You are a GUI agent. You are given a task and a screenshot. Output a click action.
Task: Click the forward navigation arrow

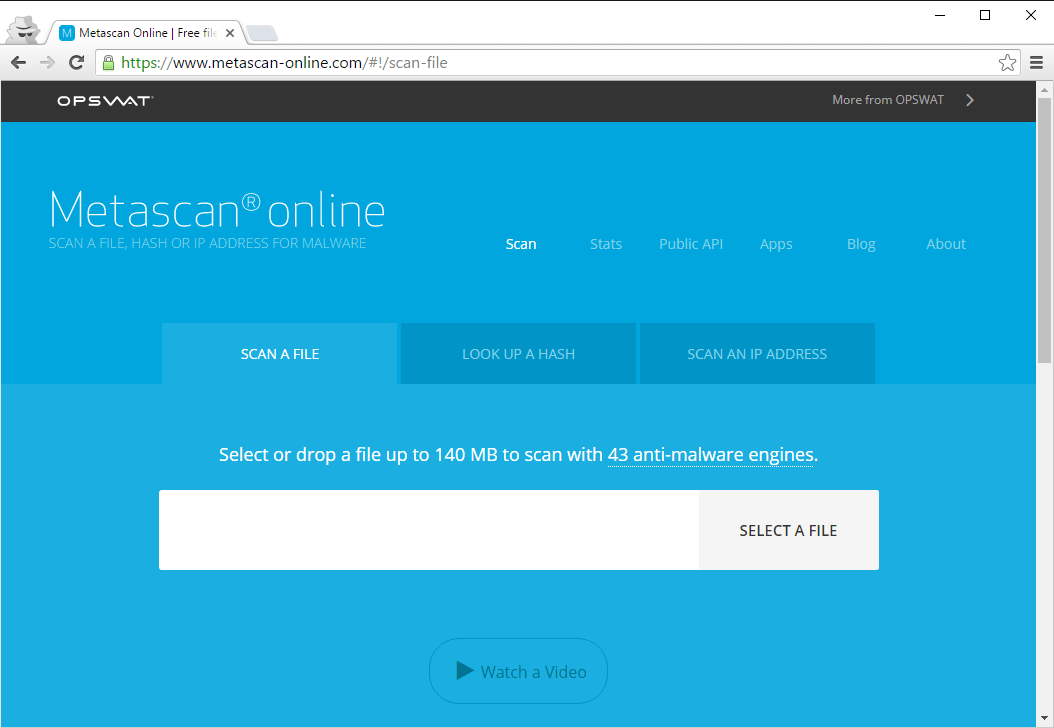click(47, 61)
